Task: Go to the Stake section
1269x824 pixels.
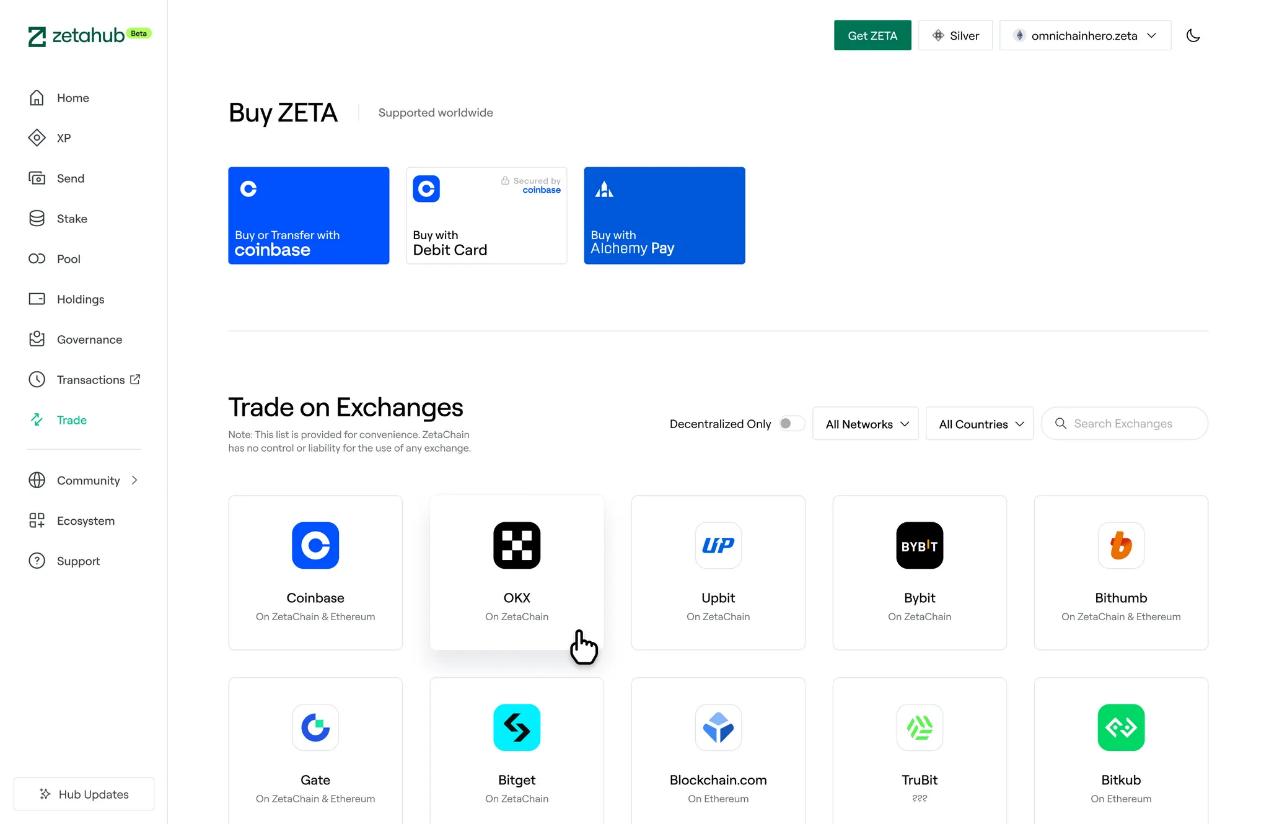Action: tap(71, 218)
